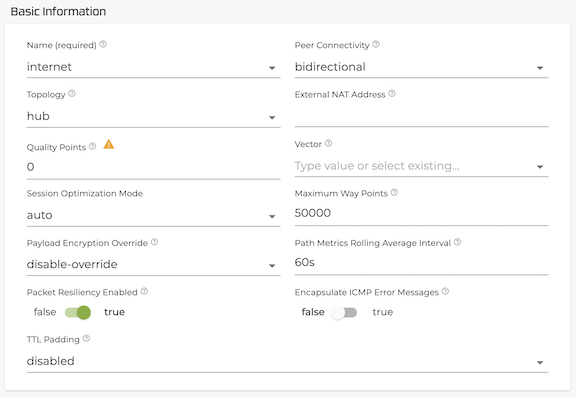Click the Path Metrics interval field showing 60s
This screenshot has width=576, height=397.
click(x=421, y=263)
